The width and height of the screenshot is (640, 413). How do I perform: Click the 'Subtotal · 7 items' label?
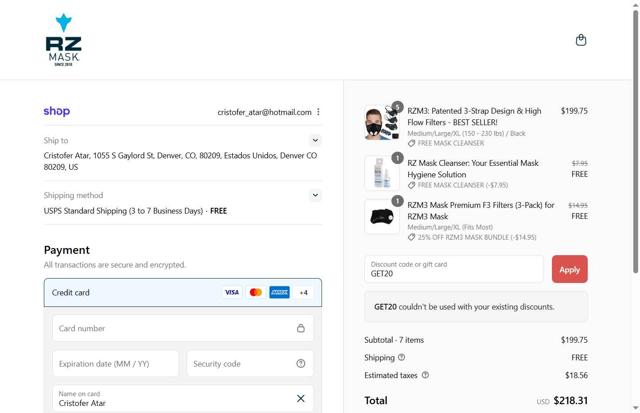394,340
